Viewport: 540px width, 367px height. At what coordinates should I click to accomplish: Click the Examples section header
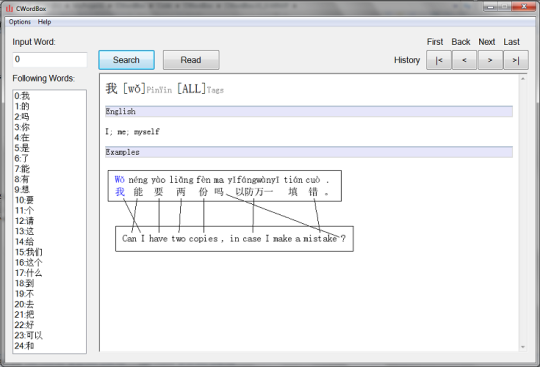[309, 152]
